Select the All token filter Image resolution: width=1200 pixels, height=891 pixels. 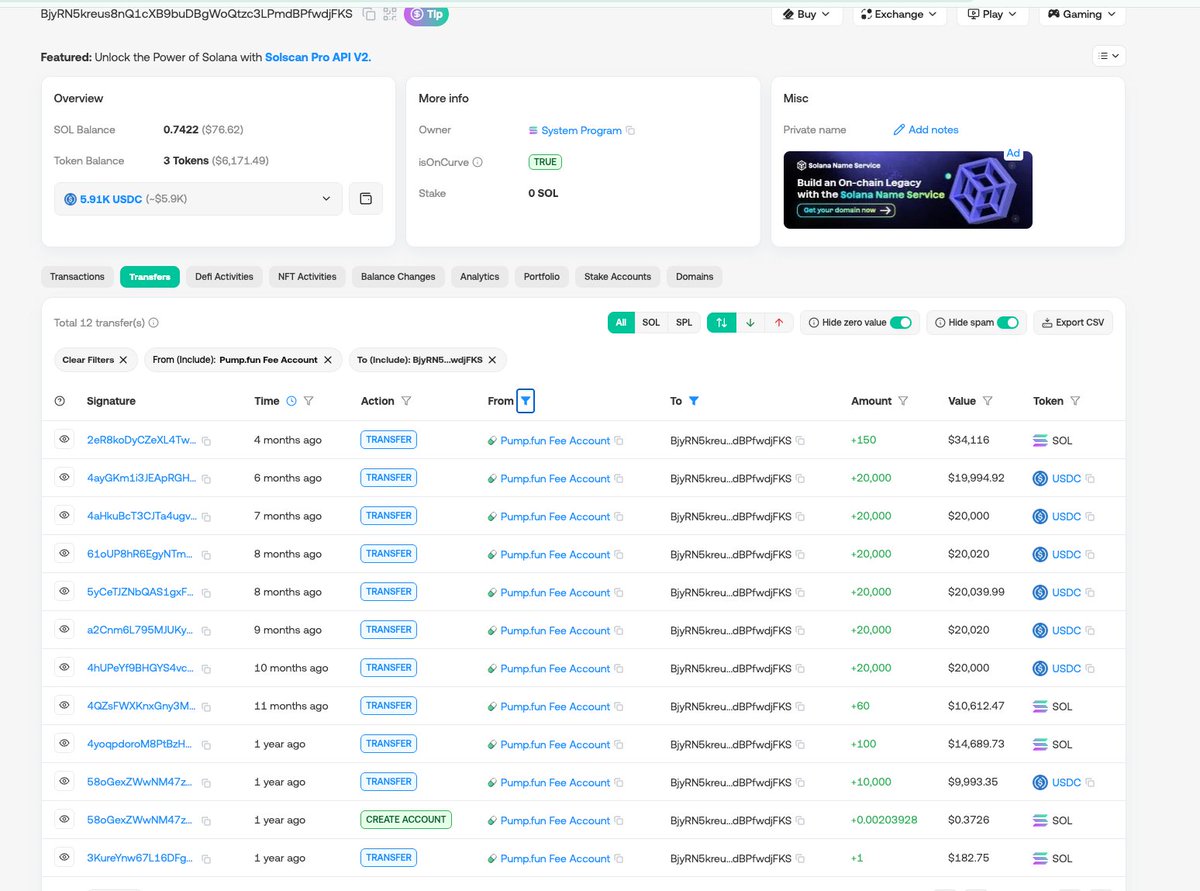[x=621, y=322]
